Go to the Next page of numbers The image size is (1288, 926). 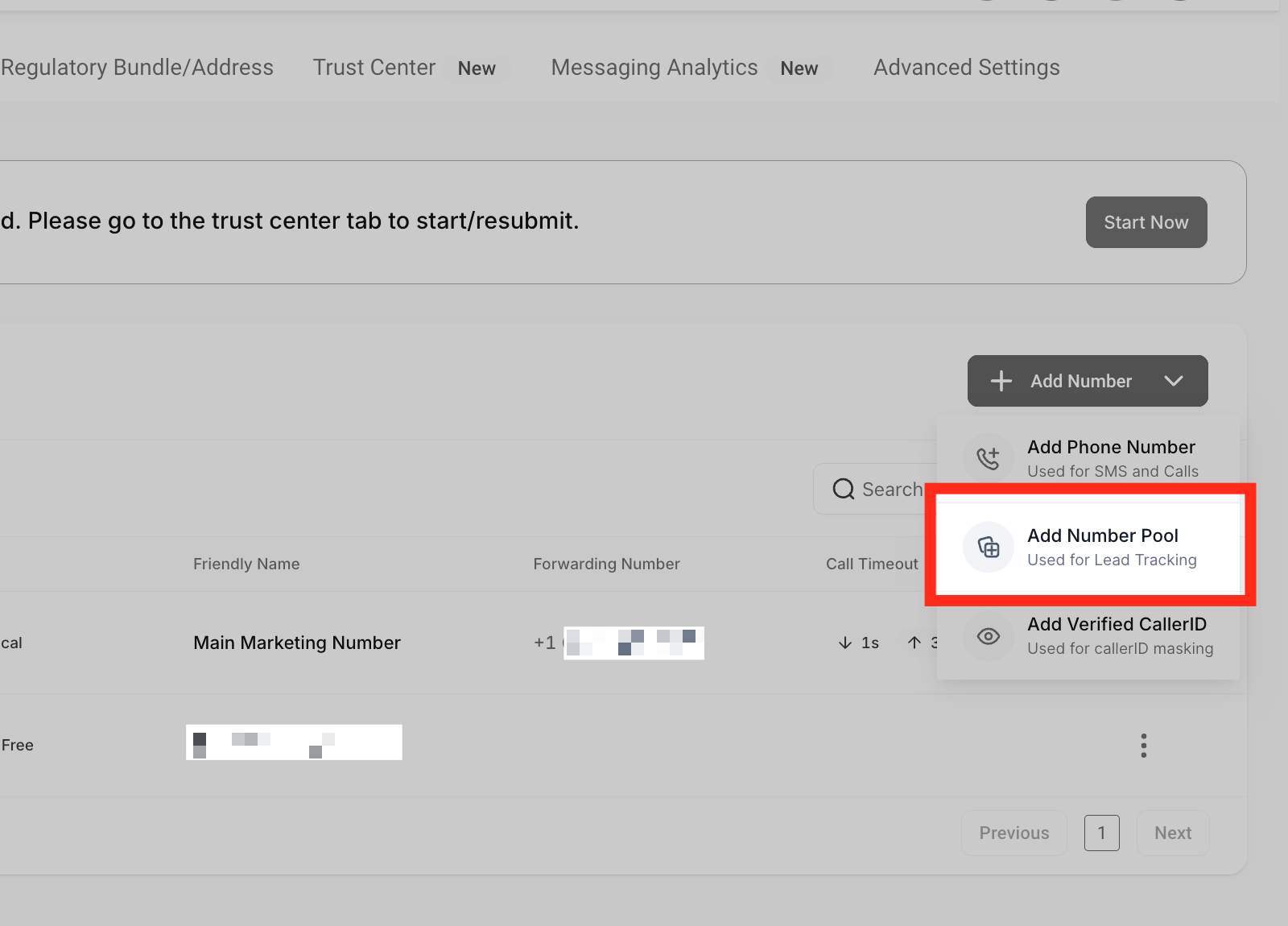pyautogui.click(x=1172, y=833)
